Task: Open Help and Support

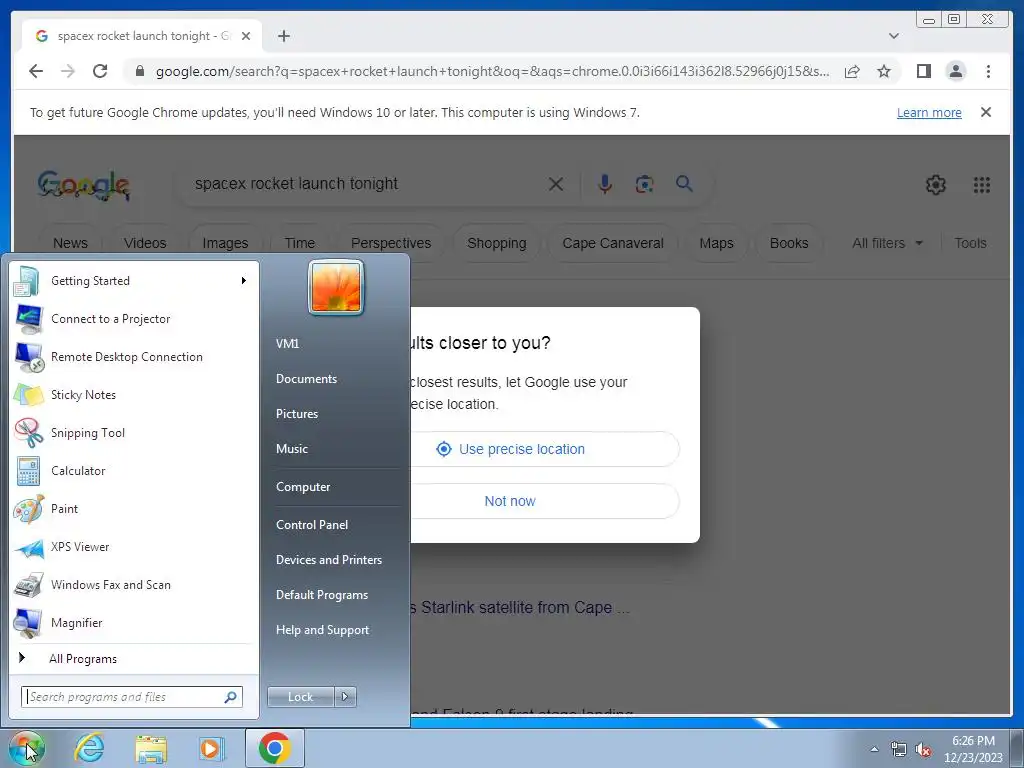Action: click(322, 630)
